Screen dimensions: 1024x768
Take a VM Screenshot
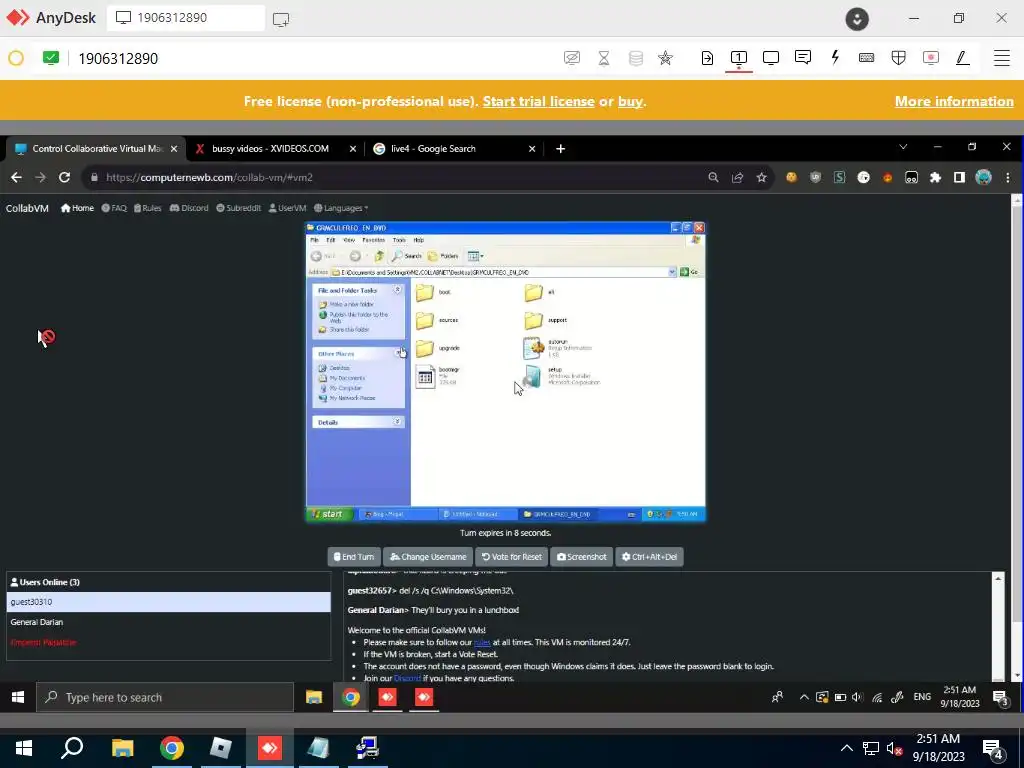point(582,556)
